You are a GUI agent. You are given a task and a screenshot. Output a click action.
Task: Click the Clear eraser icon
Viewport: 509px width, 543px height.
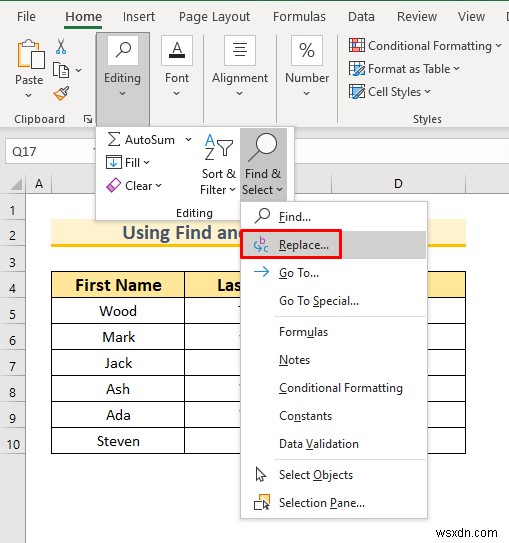[114, 186]
